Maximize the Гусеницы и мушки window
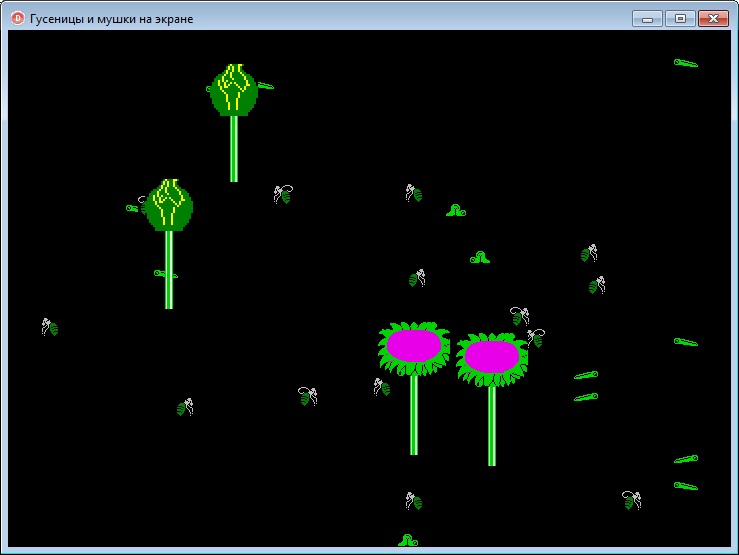This screenshot has width=739, height=555. [x=680, y=19]
